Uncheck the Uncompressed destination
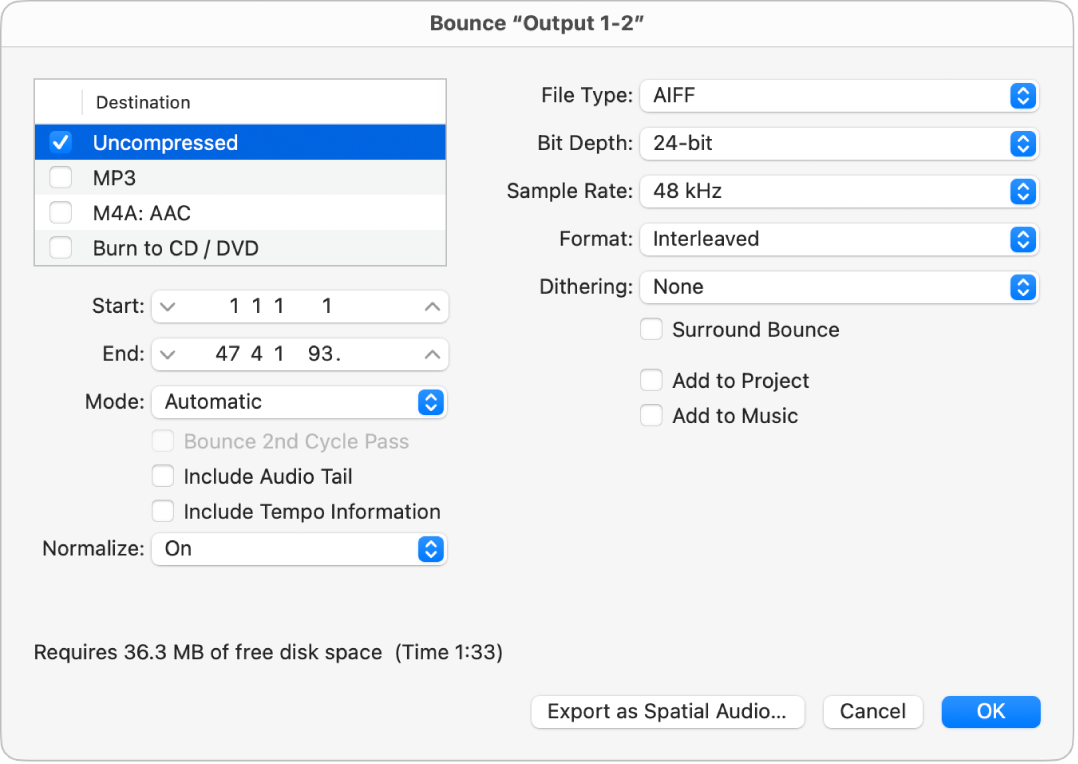1078x764 pixels. tap(60, 141)
